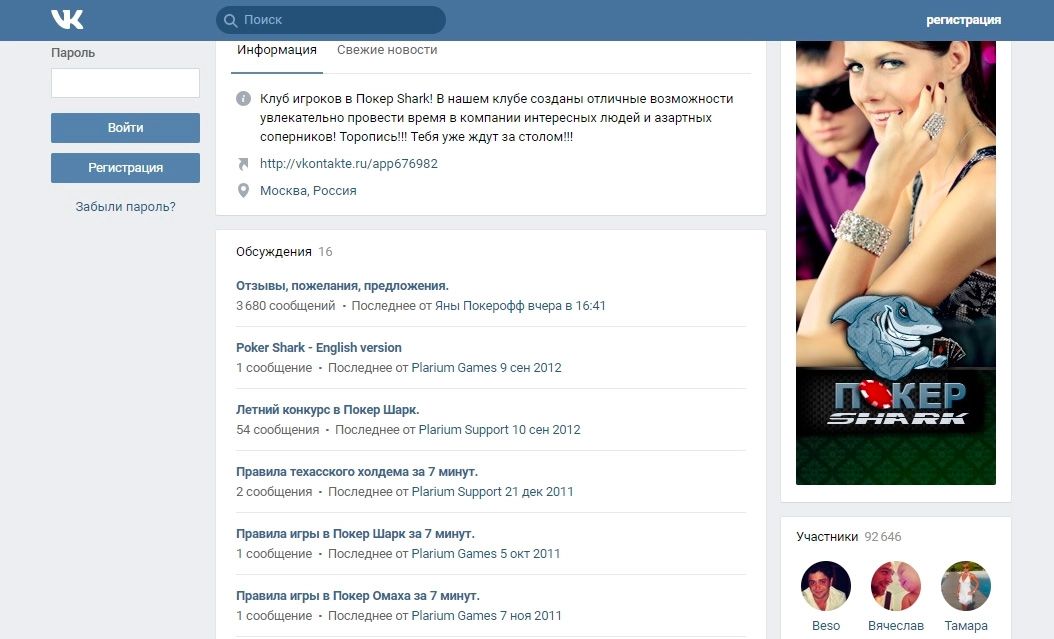1054x639 pixels.
Task: Click the member name Вячеслав
Action: (x=895, y=626)
